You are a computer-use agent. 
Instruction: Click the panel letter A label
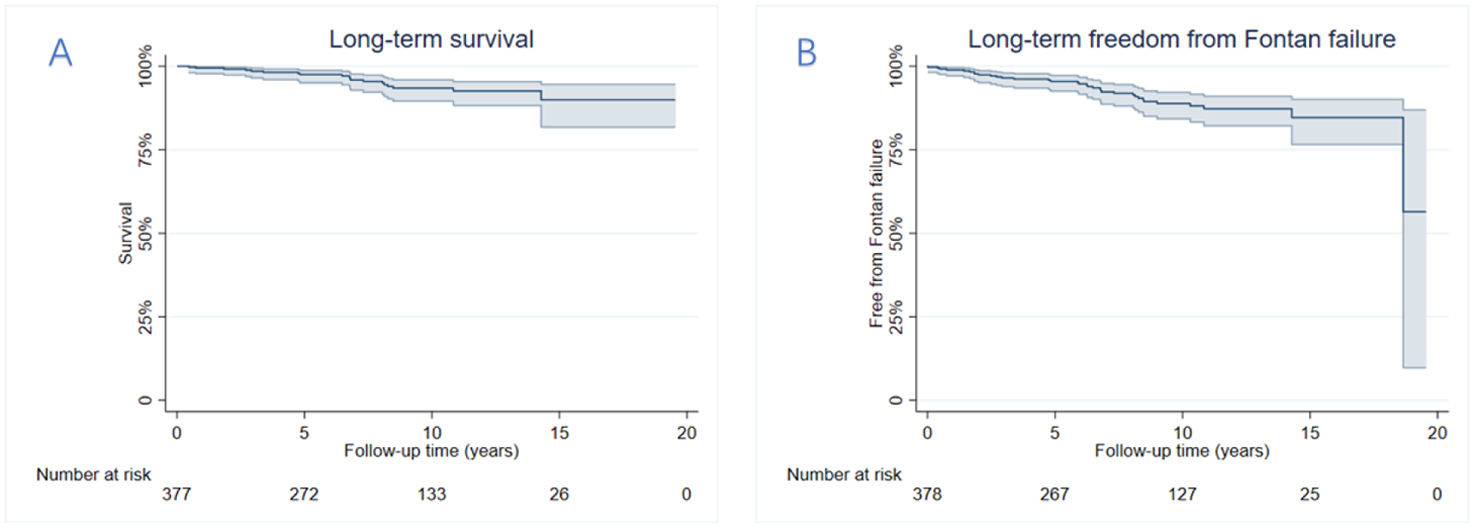[x=61, y=54]
